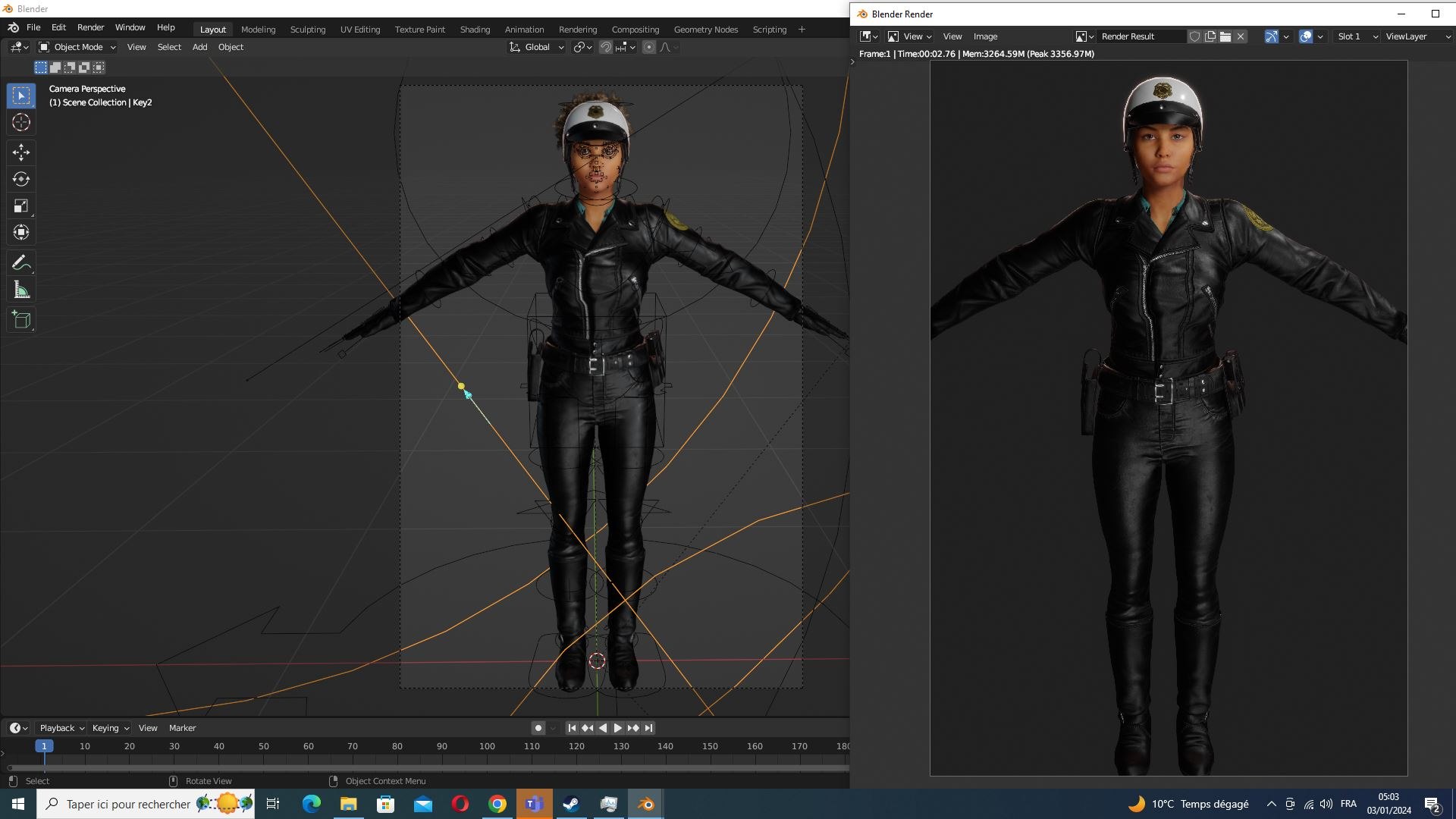The image size is (1456, 819).
Task: Open Keying popover in timeline
Action: pos(110,728)
